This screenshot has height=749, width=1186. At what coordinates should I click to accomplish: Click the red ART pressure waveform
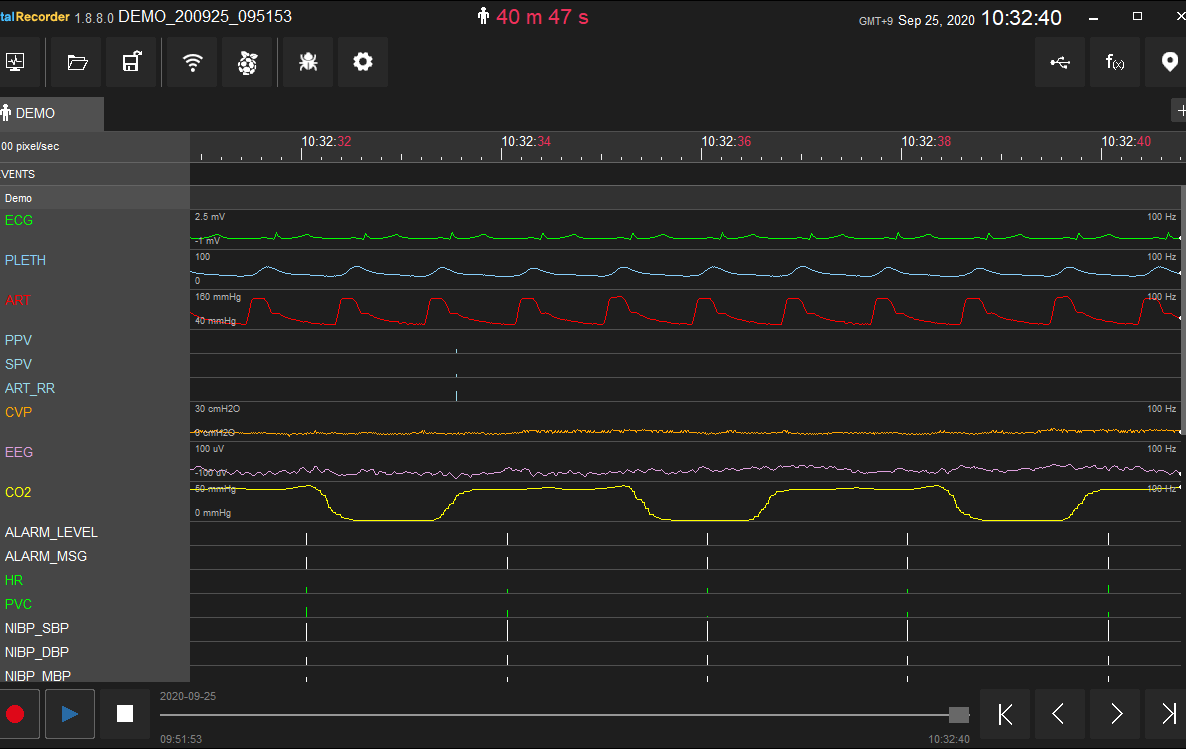(685, 311)
